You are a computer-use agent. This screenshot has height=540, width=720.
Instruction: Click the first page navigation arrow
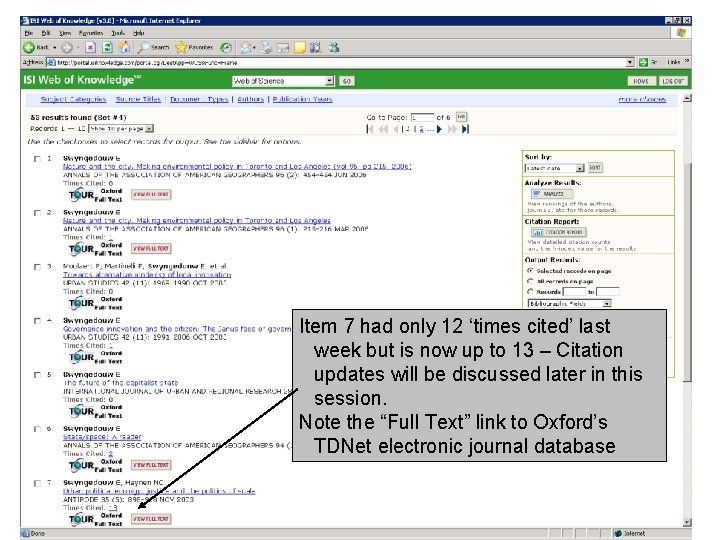coord(370,129)
